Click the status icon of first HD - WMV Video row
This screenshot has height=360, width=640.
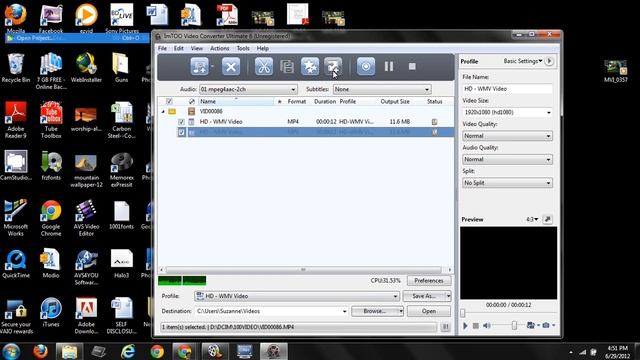pos(435,122)
